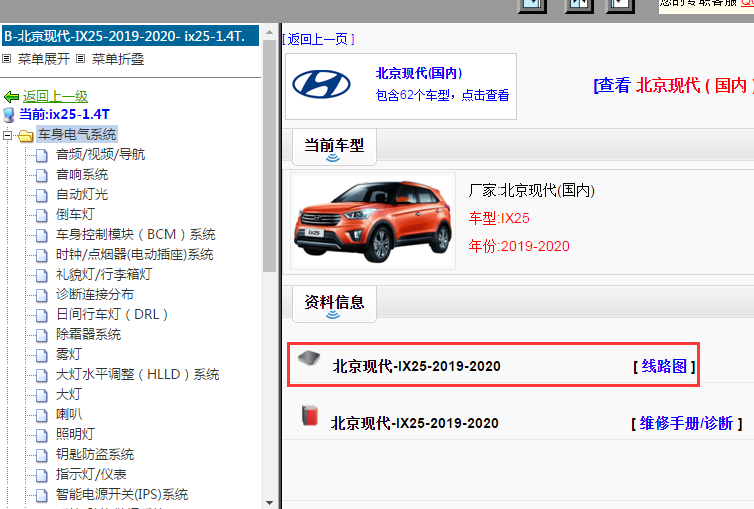Image resolution: width=754 pixels, height=509 pixels.
Task: Click the first top toolbar panel icon
Action: [532, 6]
